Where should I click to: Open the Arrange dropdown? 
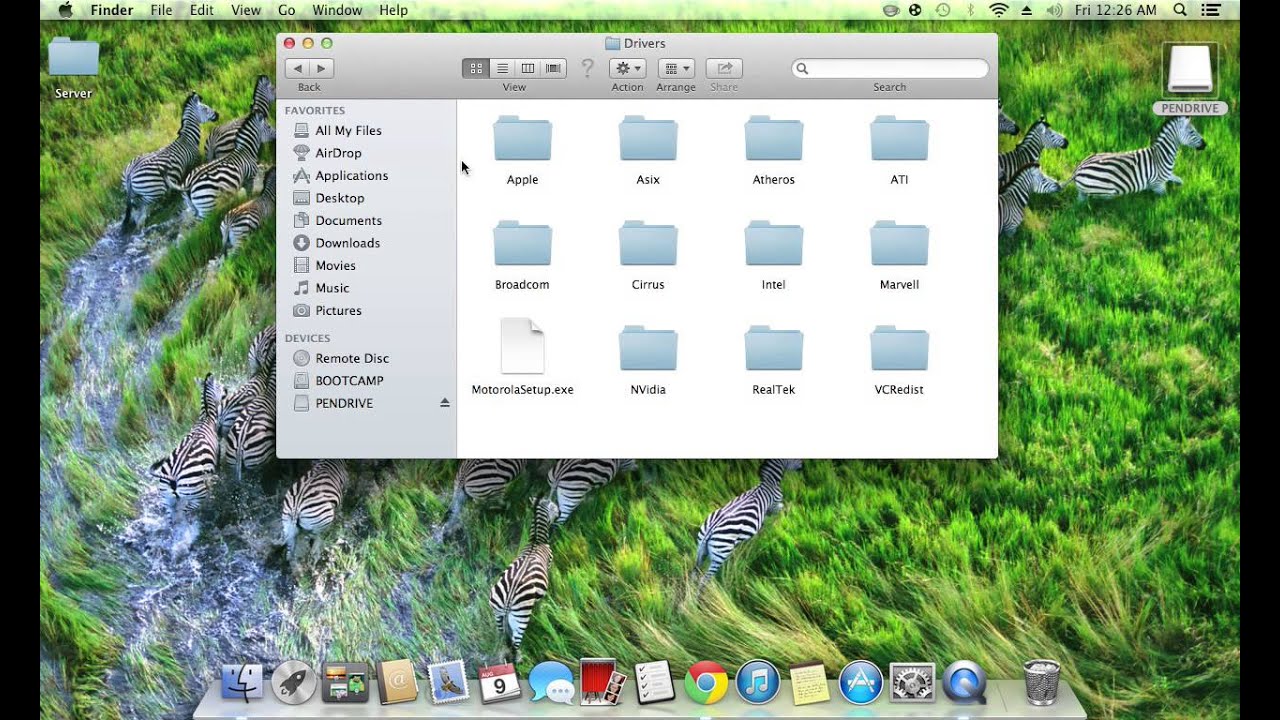pyautogui.click(x=676, y=68)
